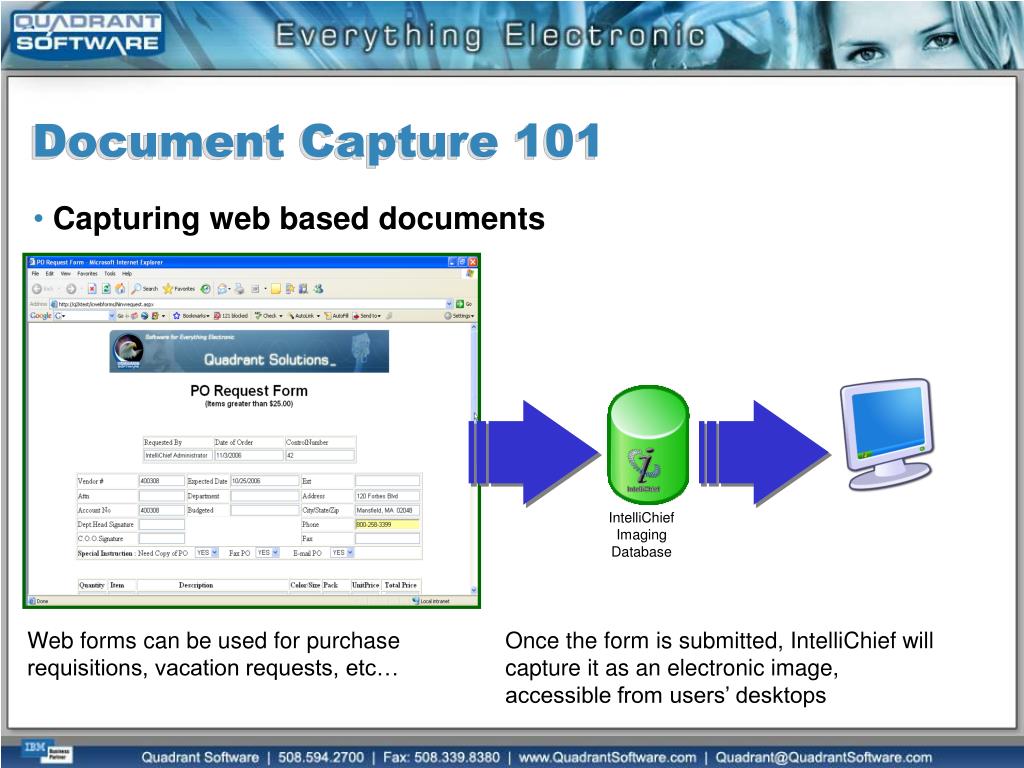Open the Help menu
The height and width of the screenshot is (768, 1024).
tap(127, 274)
